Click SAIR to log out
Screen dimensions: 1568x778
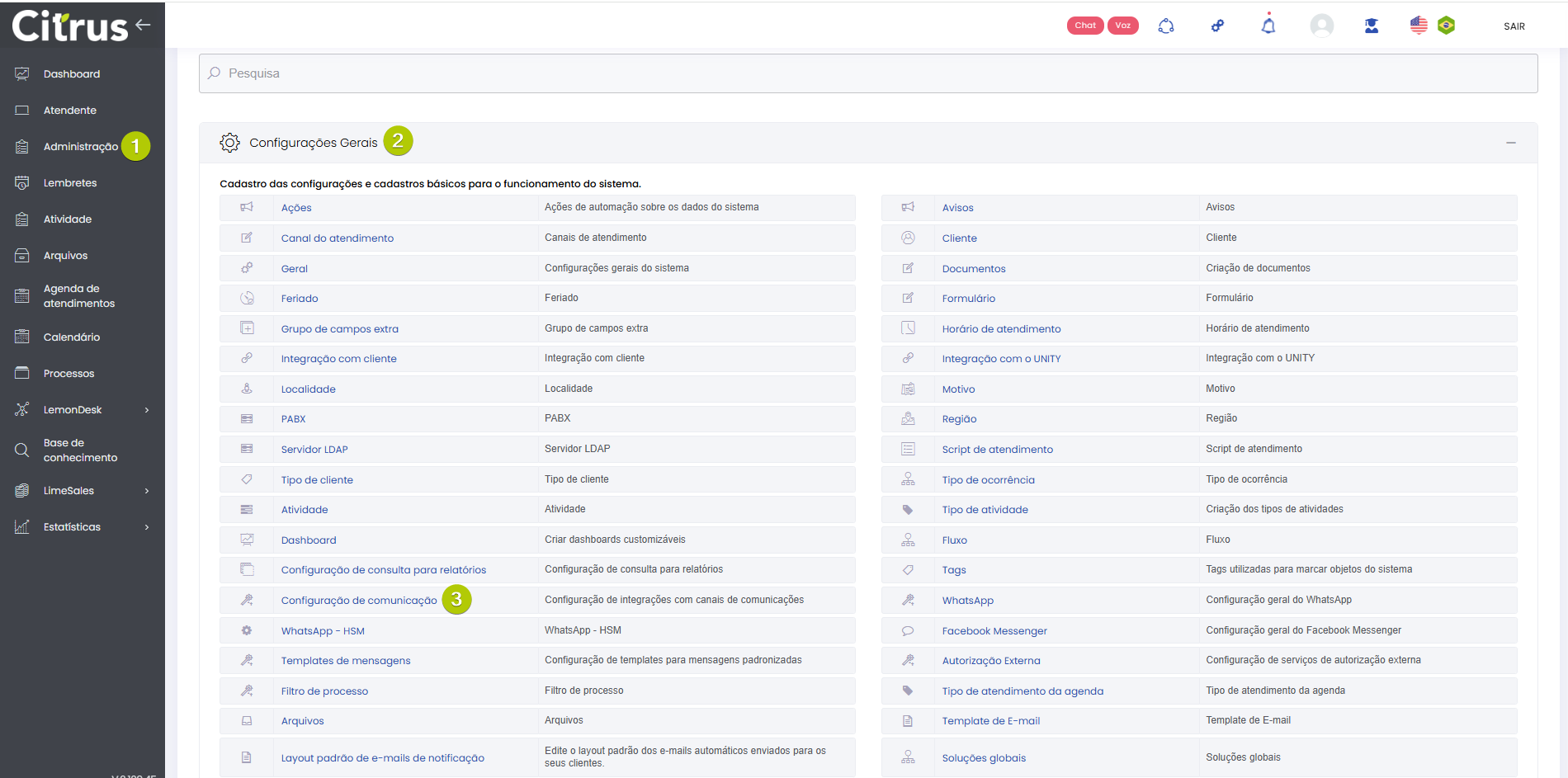coord(1514,26)
